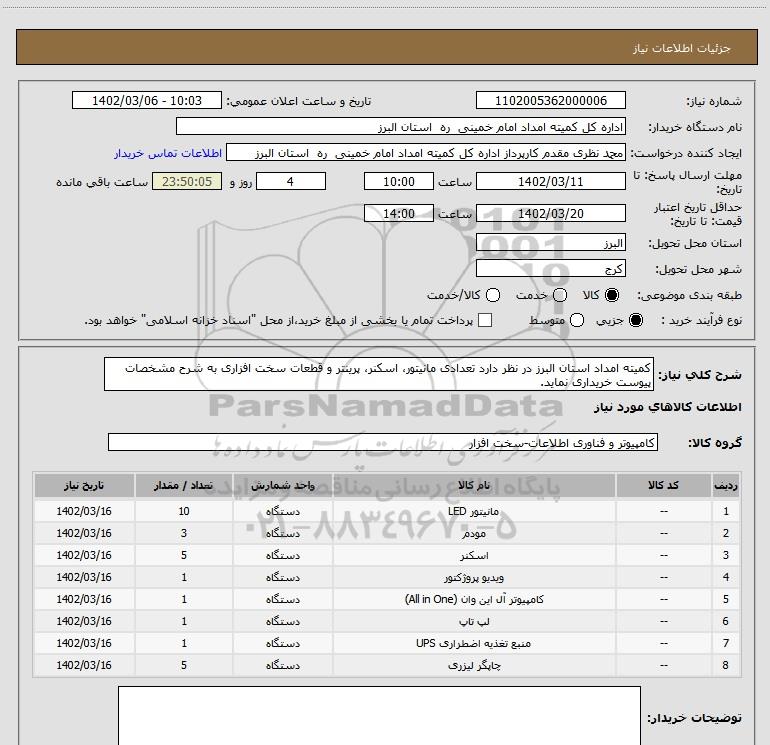Viewport: 770px width, 745px height.
Task: Select the متوسط purchase type radio
Action: point(577,320)
